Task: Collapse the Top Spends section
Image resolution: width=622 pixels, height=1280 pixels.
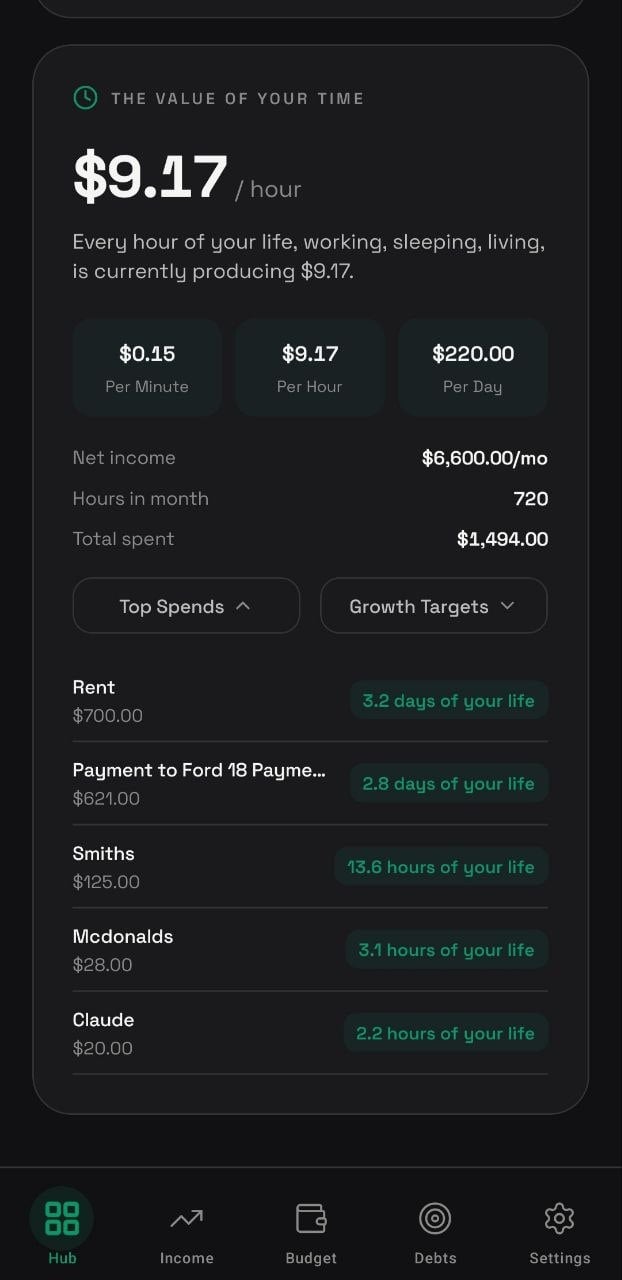Action: (185, 605)
